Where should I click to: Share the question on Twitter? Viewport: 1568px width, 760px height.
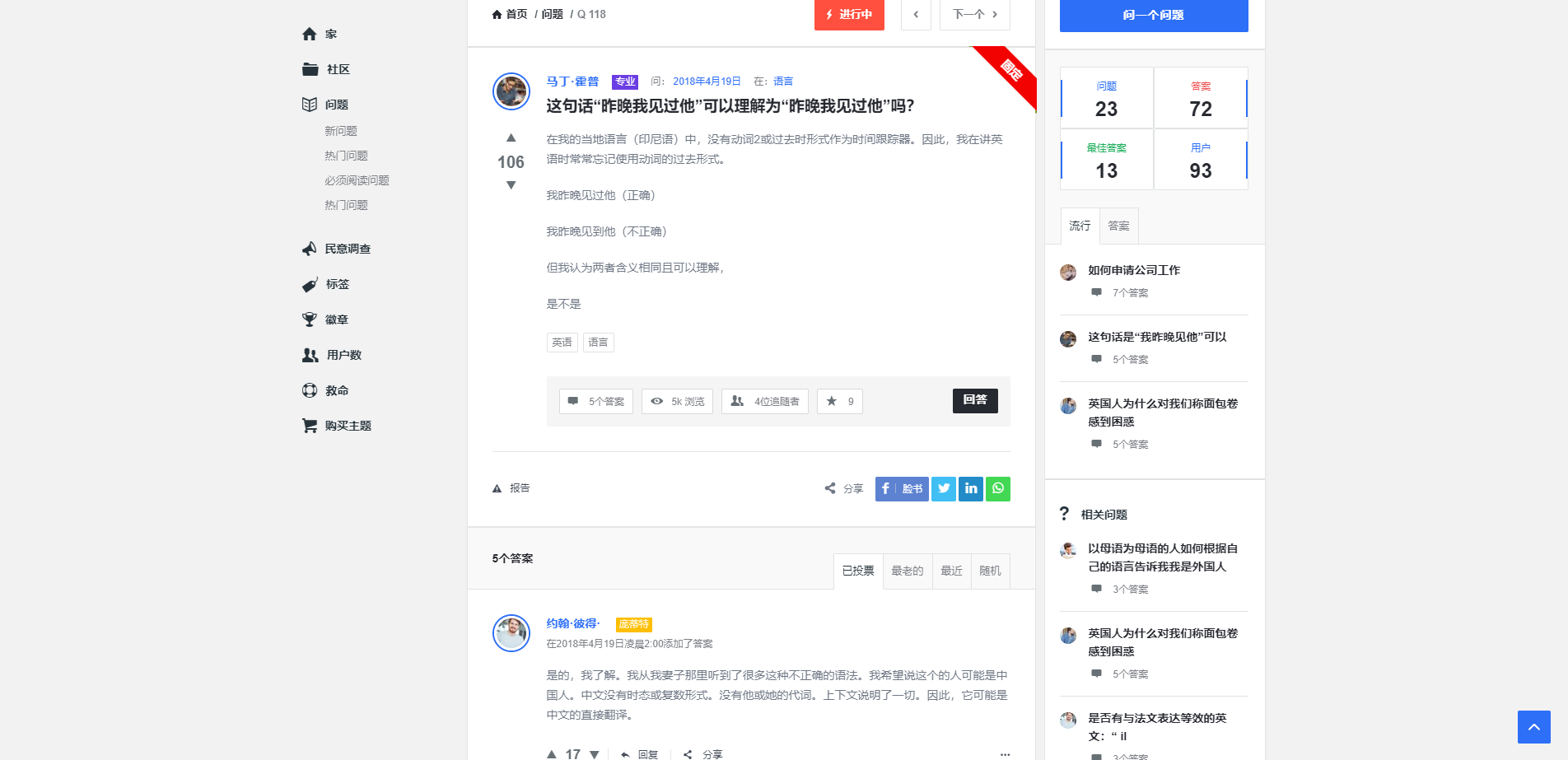943,488
